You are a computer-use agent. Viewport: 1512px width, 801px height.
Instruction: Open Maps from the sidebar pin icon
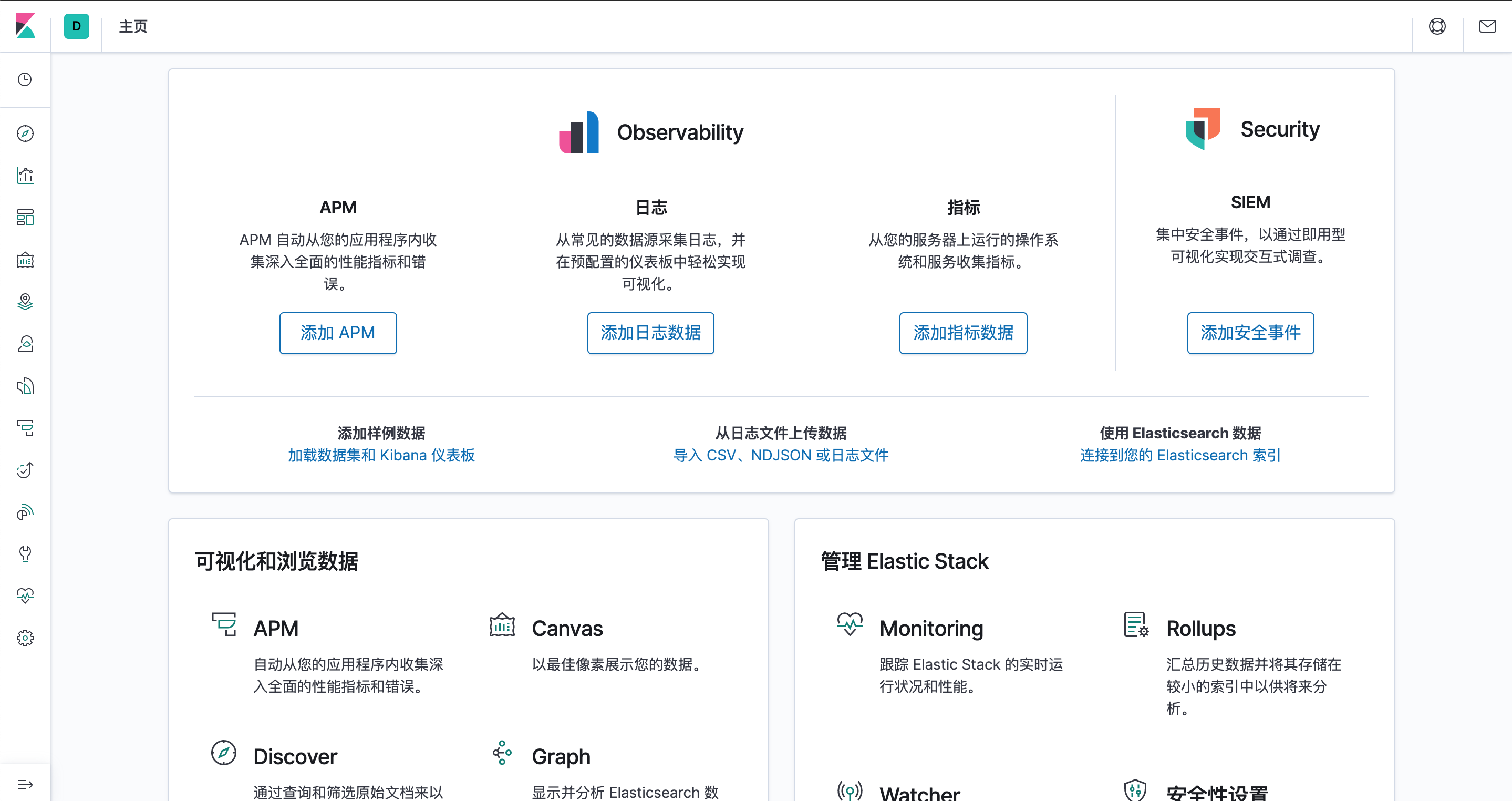pos(25,302)
